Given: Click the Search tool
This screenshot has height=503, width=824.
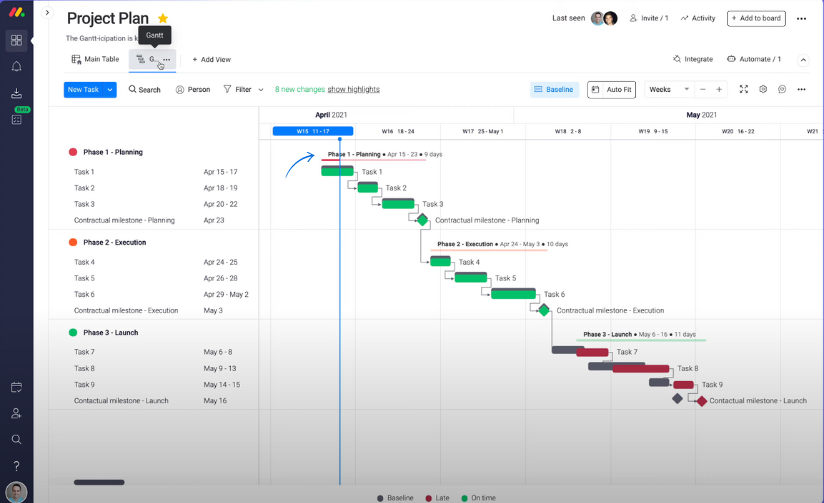Looking at the screenshot, I should pyautogui.click(x=145, y=89).
